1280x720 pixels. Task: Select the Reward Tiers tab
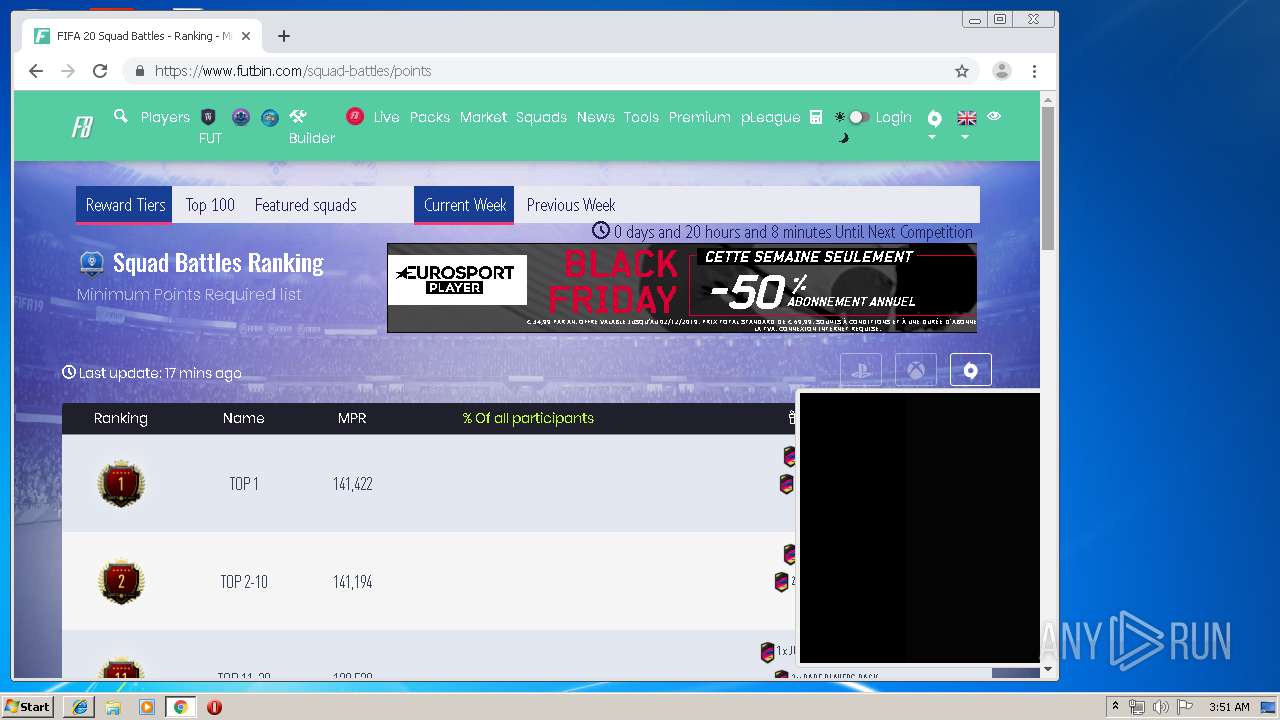tap(125, 205)
